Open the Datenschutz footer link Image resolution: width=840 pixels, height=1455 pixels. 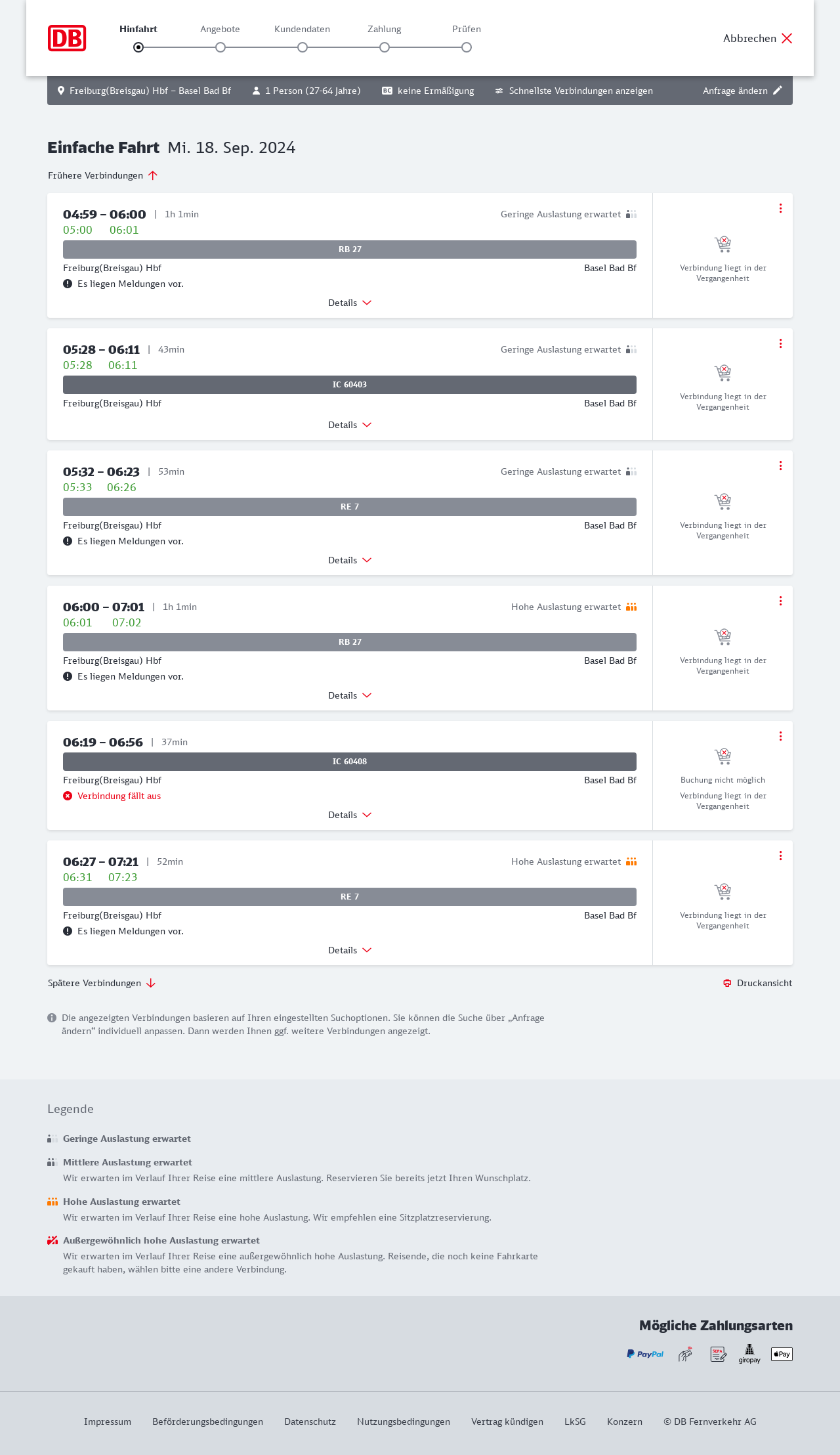point(310,1422)
